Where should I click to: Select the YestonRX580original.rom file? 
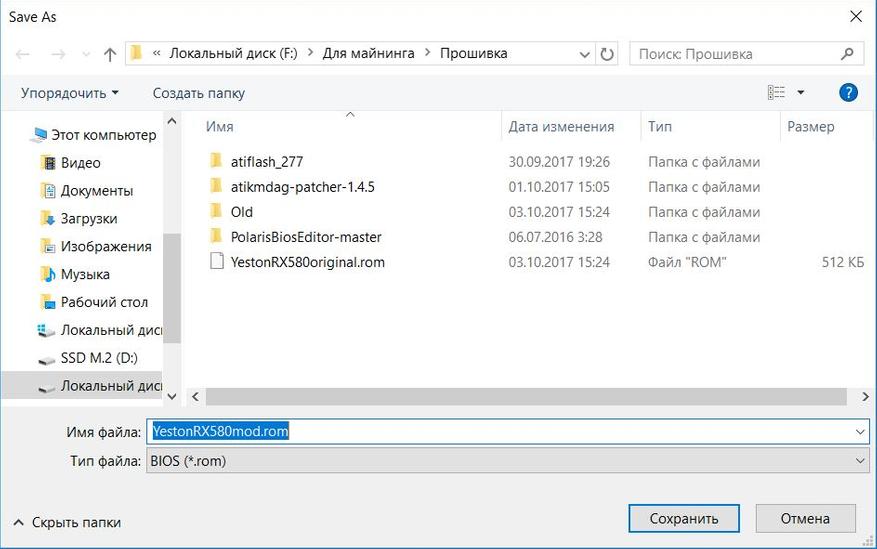click(306, 262)
